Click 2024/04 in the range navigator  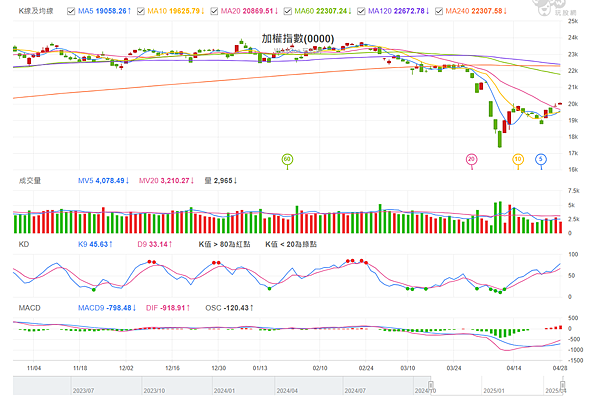click(x=287, y=391)
